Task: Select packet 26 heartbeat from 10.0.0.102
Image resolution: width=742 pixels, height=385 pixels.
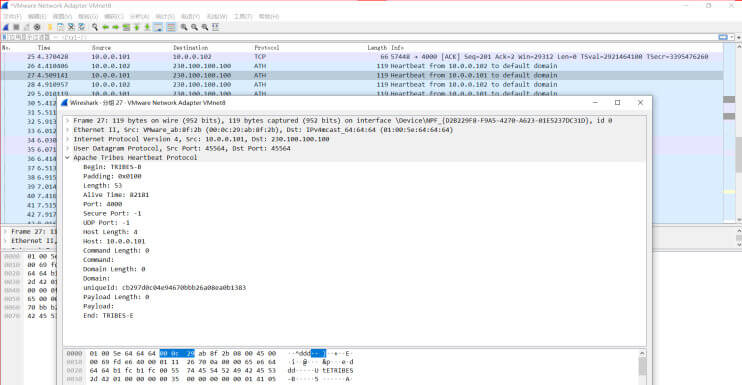Action: [362, 66]
